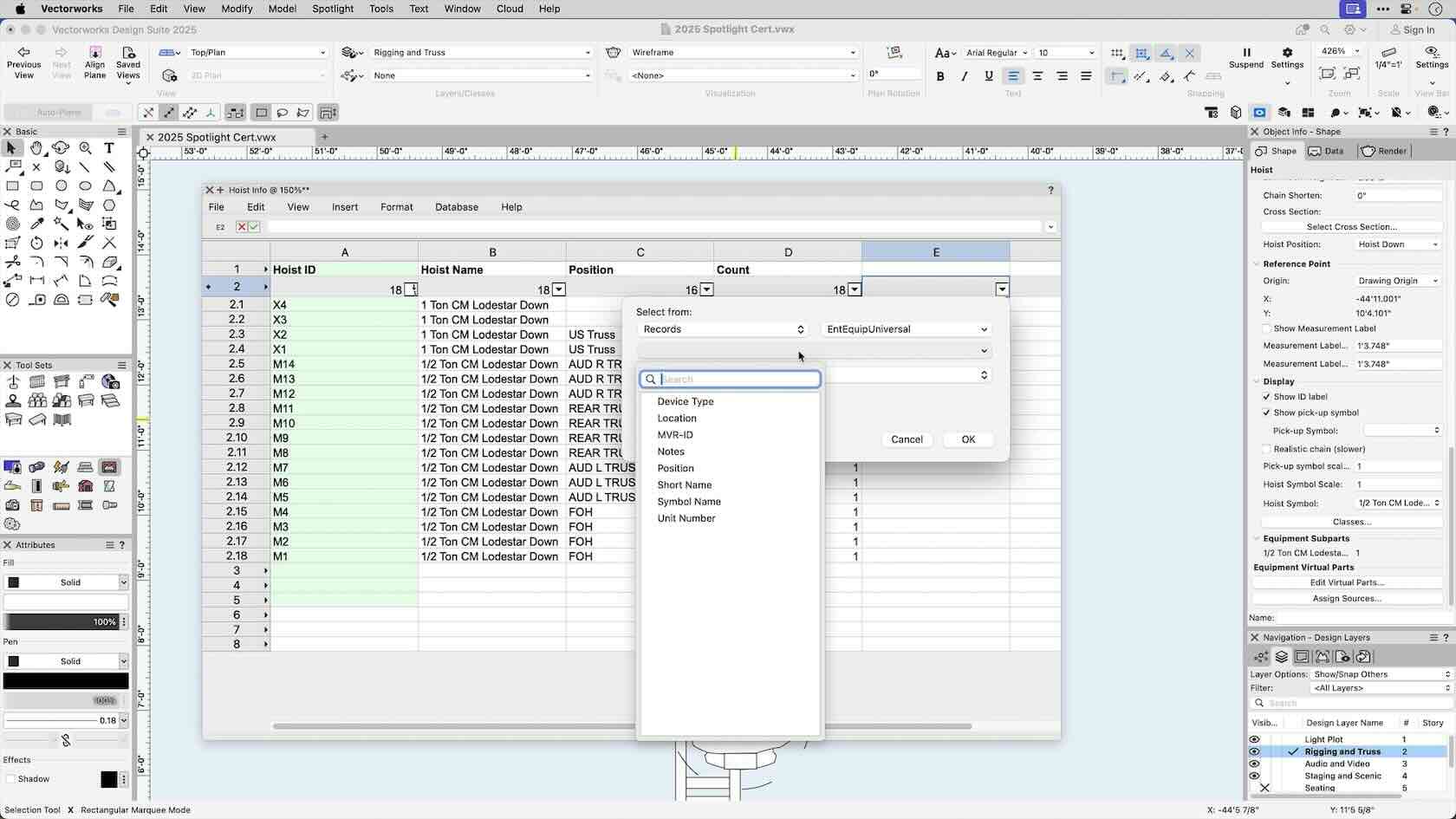Open the Snapping Settings gear icon
This screenshot has height=819, width=1456.
point(1288,54)
